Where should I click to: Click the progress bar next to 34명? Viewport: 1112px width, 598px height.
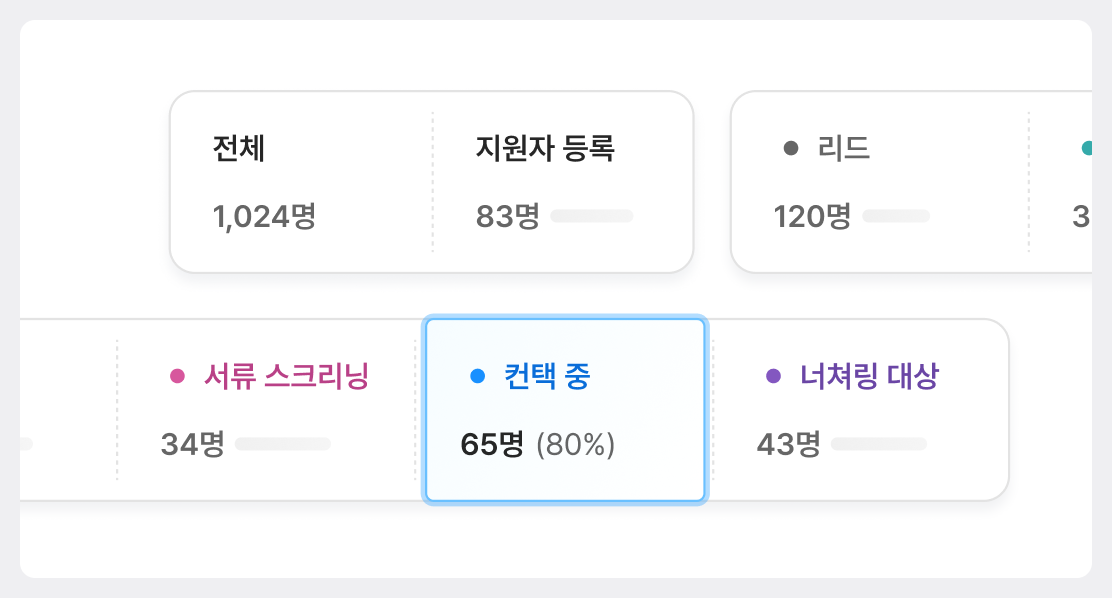[x=283, y=444]
